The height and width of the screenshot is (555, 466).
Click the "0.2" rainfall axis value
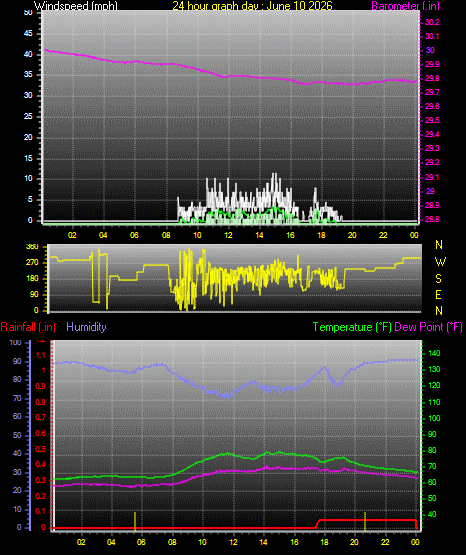tap(41, 496)
